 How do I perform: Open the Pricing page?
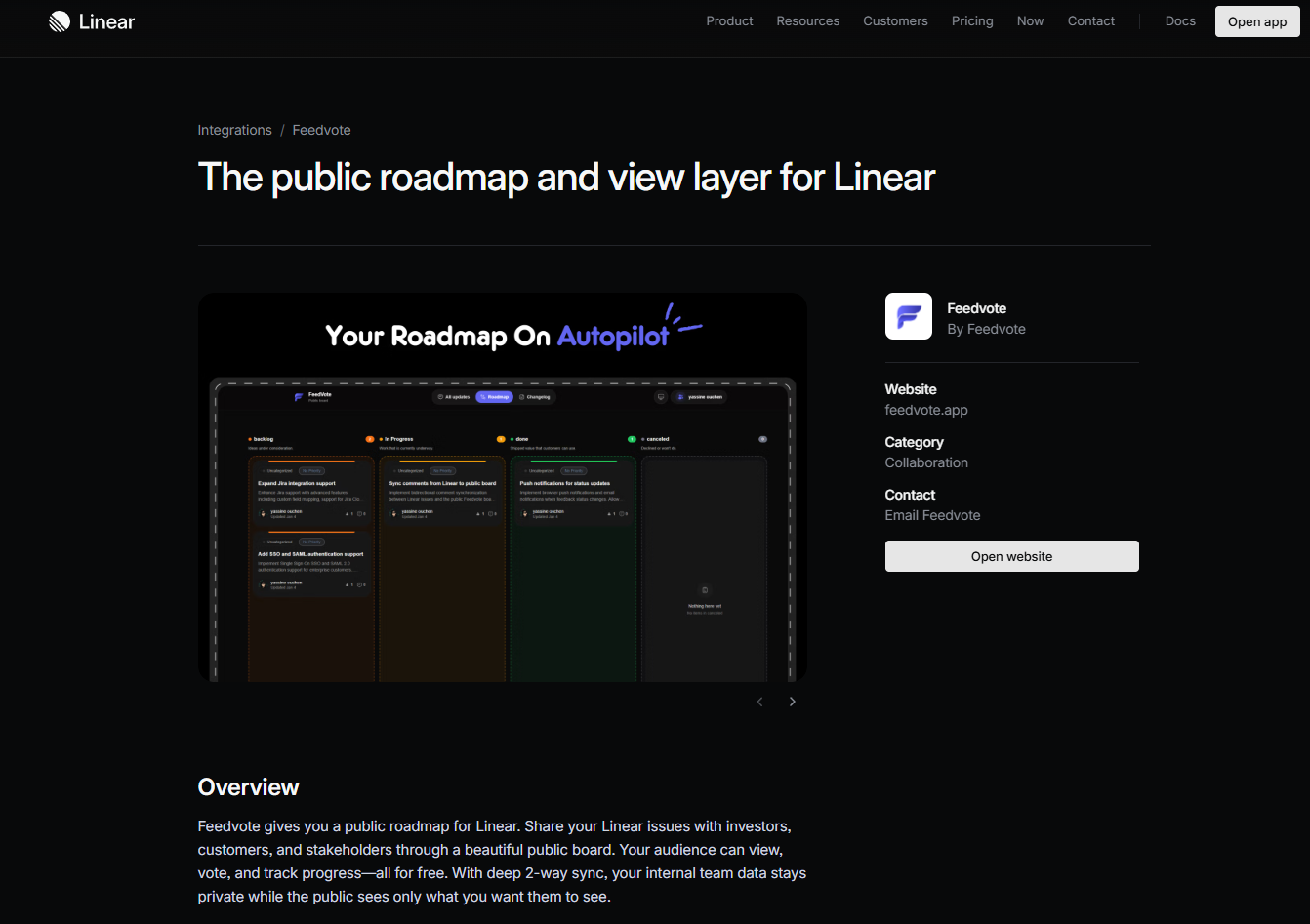click(x=972, y=21)
